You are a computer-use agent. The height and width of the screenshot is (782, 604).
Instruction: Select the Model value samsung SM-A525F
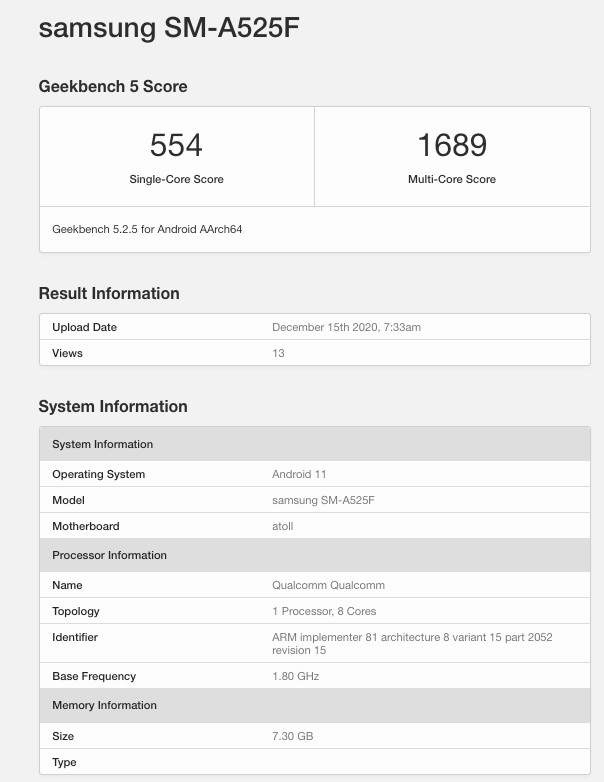click(323, 500)
